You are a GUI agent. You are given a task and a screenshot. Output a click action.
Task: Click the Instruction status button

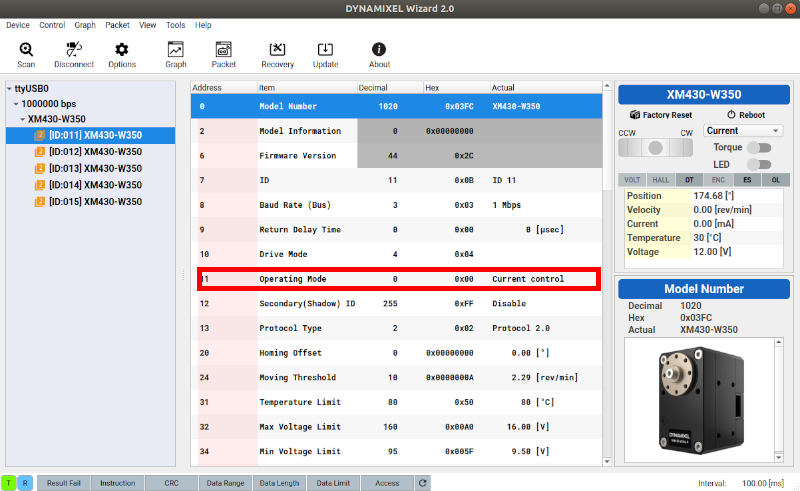point(117,483)
